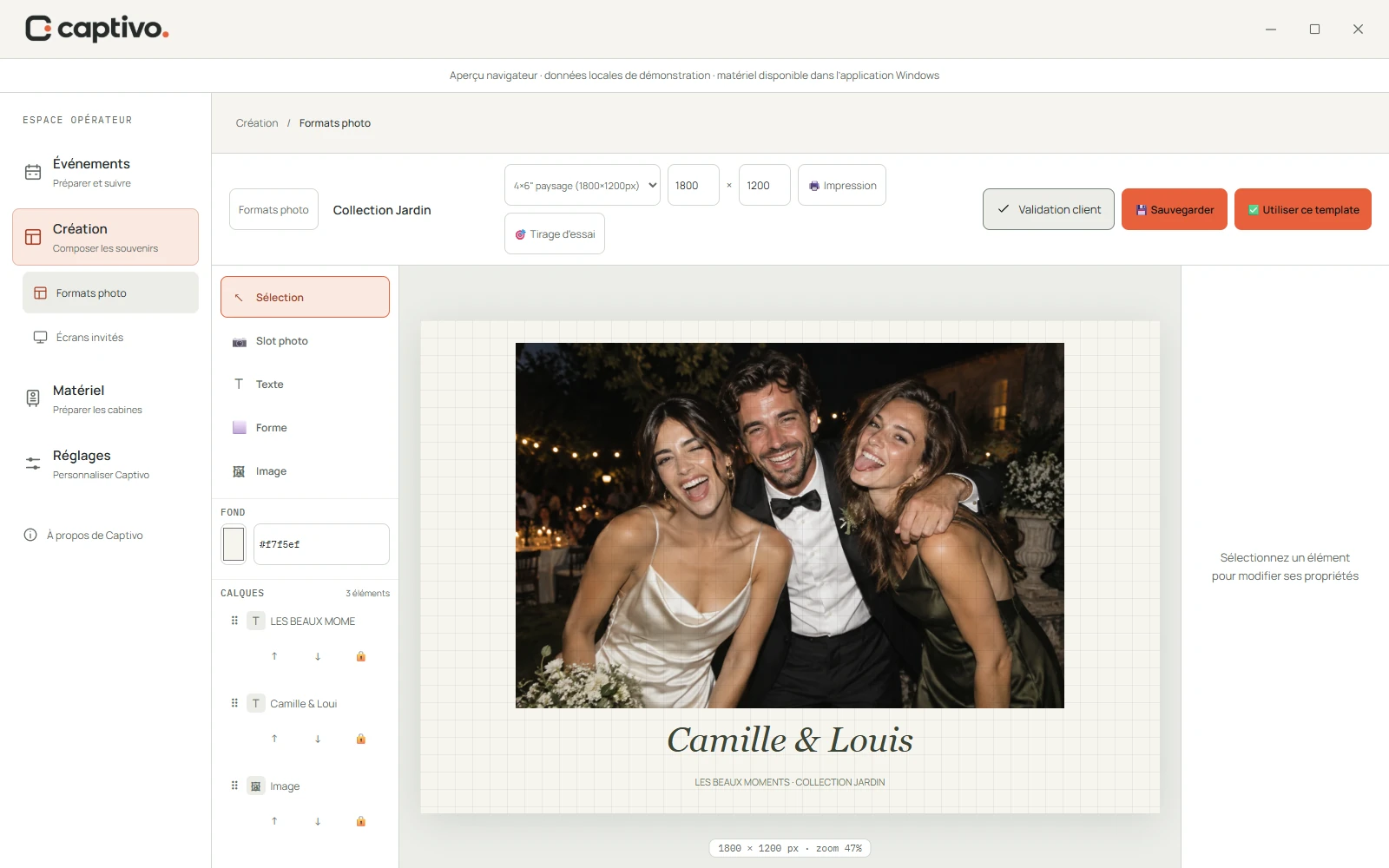Toggle lock on Image layer
The height and width of the screenshot is (868, 1389).
click(361, 821)
